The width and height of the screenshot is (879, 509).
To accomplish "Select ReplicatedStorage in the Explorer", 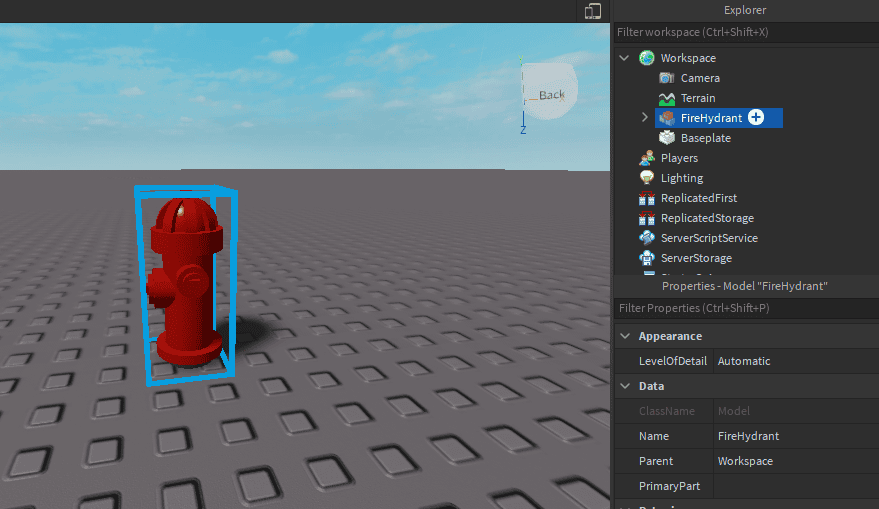I will tap(707, 218).
